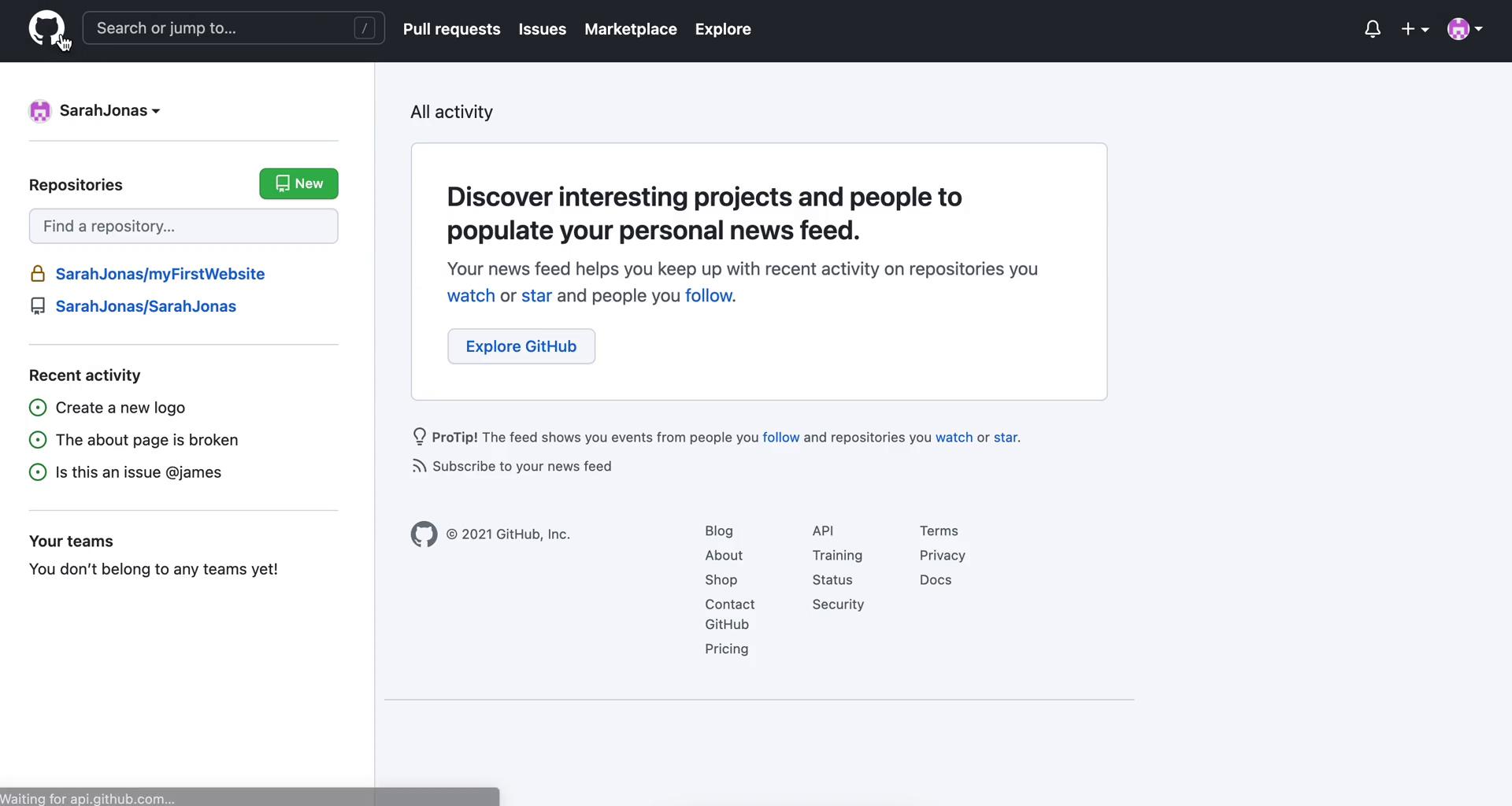Image resolution: width=1512 pixels, height=806 pixels.
Task: Open SarahJonas/myFirstWebsite repository
Action: [x=160, y=274]
